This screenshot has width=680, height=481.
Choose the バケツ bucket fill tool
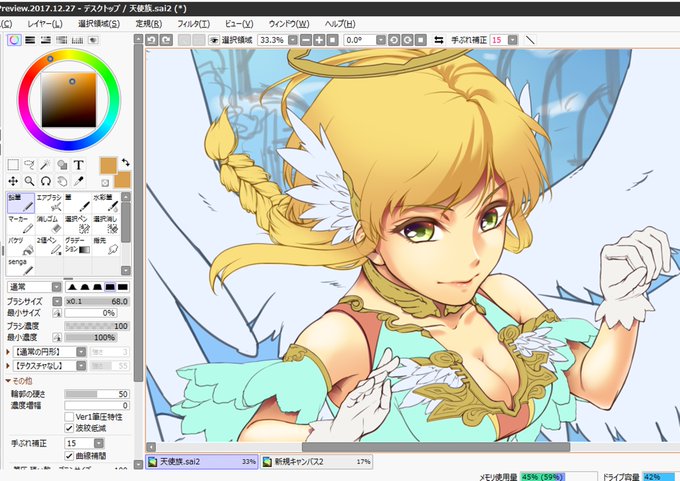pos(20,245)
